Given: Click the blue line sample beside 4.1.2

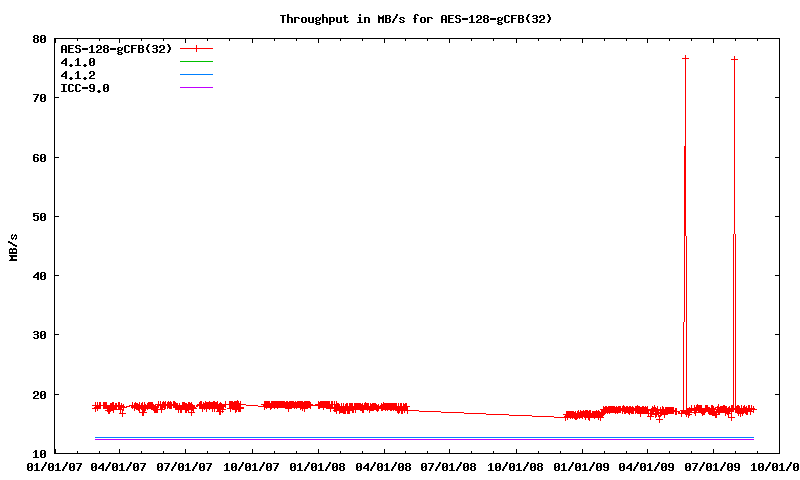Looking at the screenshot, I should pyautogui.click(x=197, y=75).
